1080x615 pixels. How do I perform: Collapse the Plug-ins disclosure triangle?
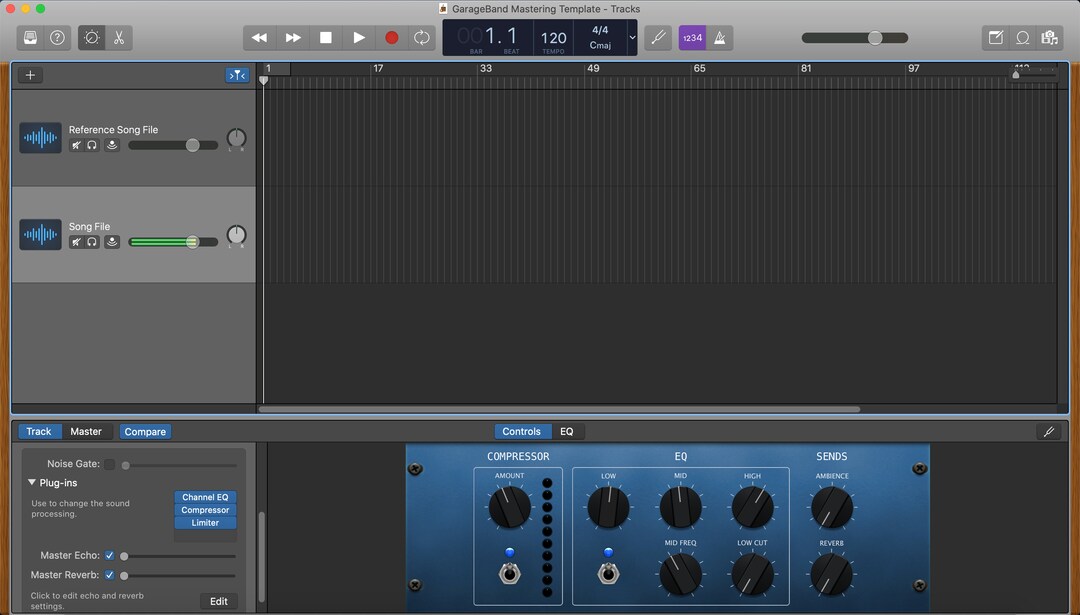pyautogui.click(x=31, y=482)
